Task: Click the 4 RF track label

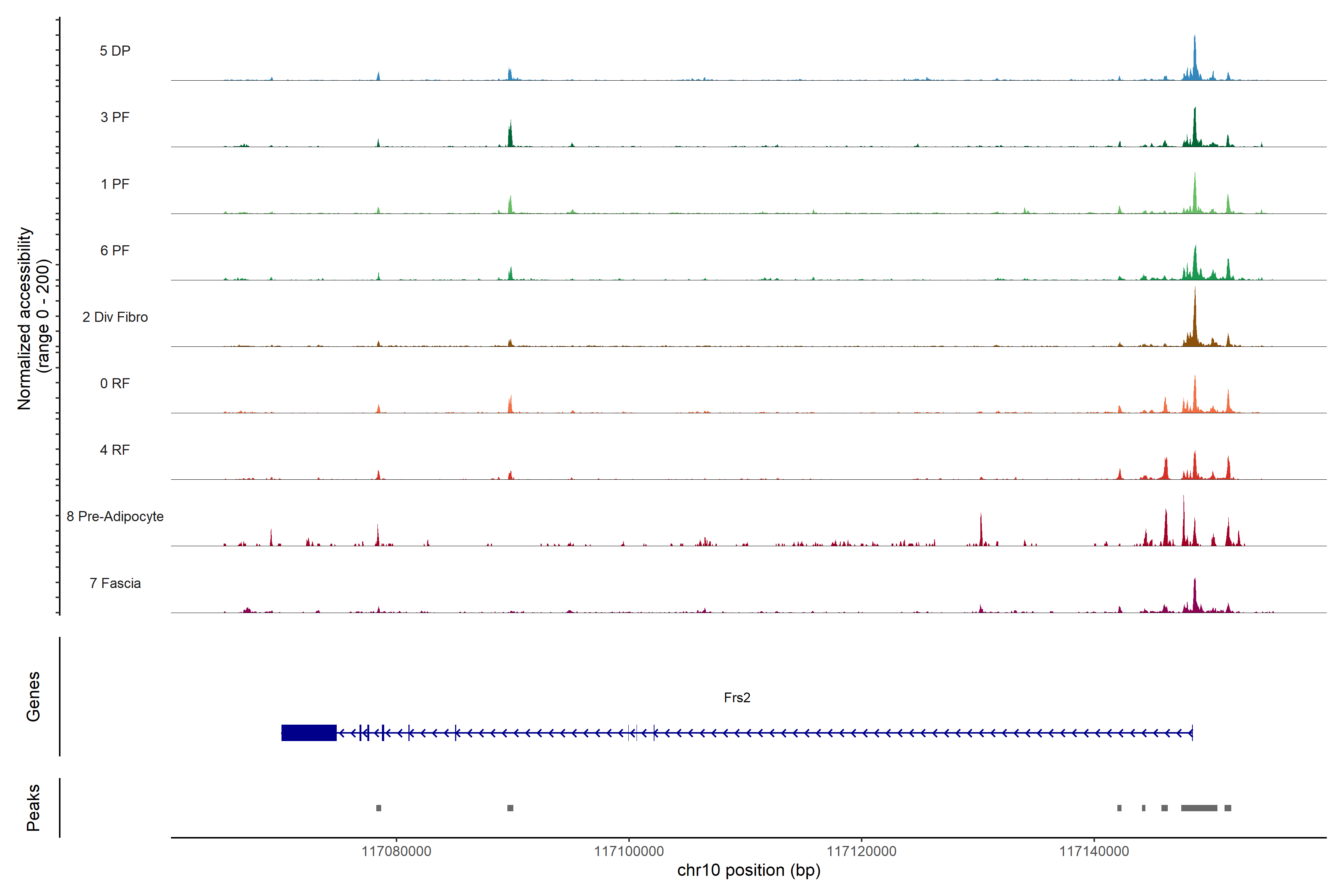Action: (x=115, y=450)
